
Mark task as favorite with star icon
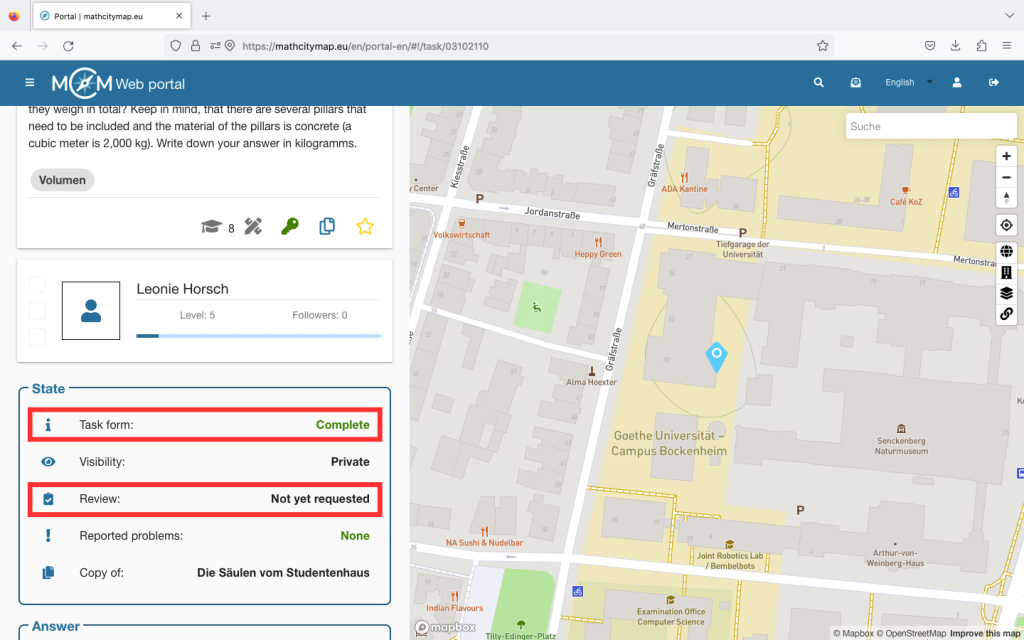point(365,227)
